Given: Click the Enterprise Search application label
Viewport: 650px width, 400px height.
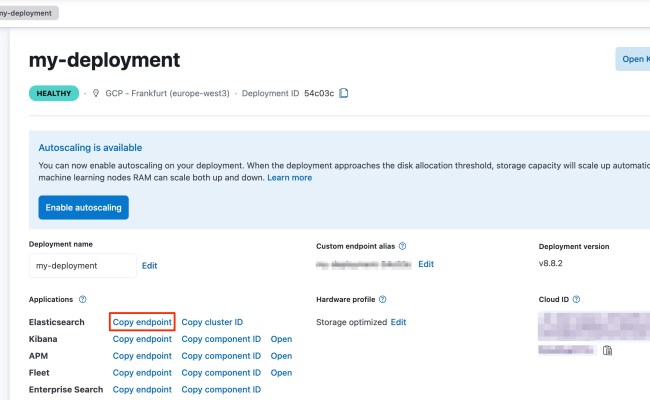Looking at the screenshot, I should pos(66,390).
